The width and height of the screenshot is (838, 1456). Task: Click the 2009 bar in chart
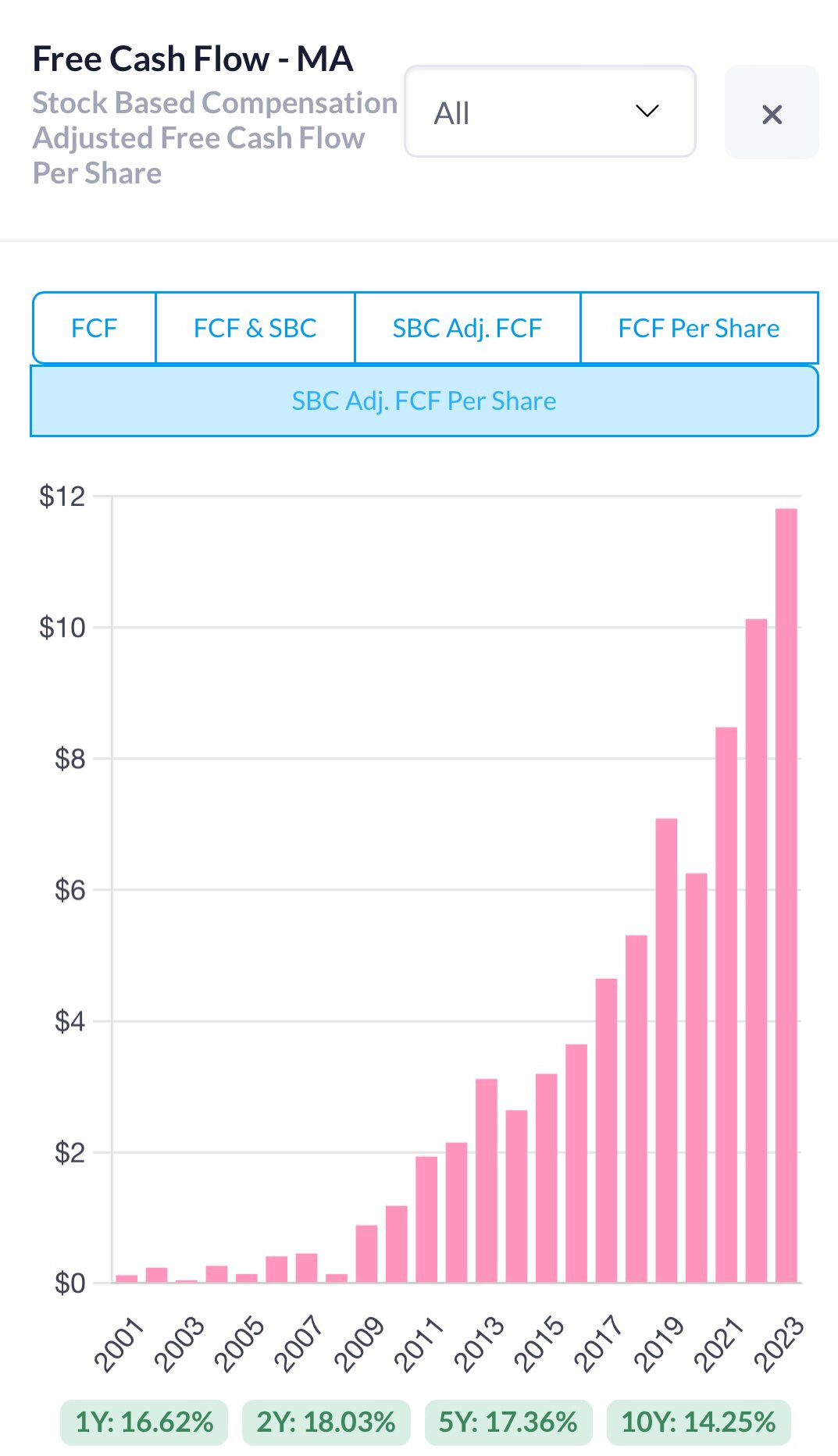tap(366, 1254)
